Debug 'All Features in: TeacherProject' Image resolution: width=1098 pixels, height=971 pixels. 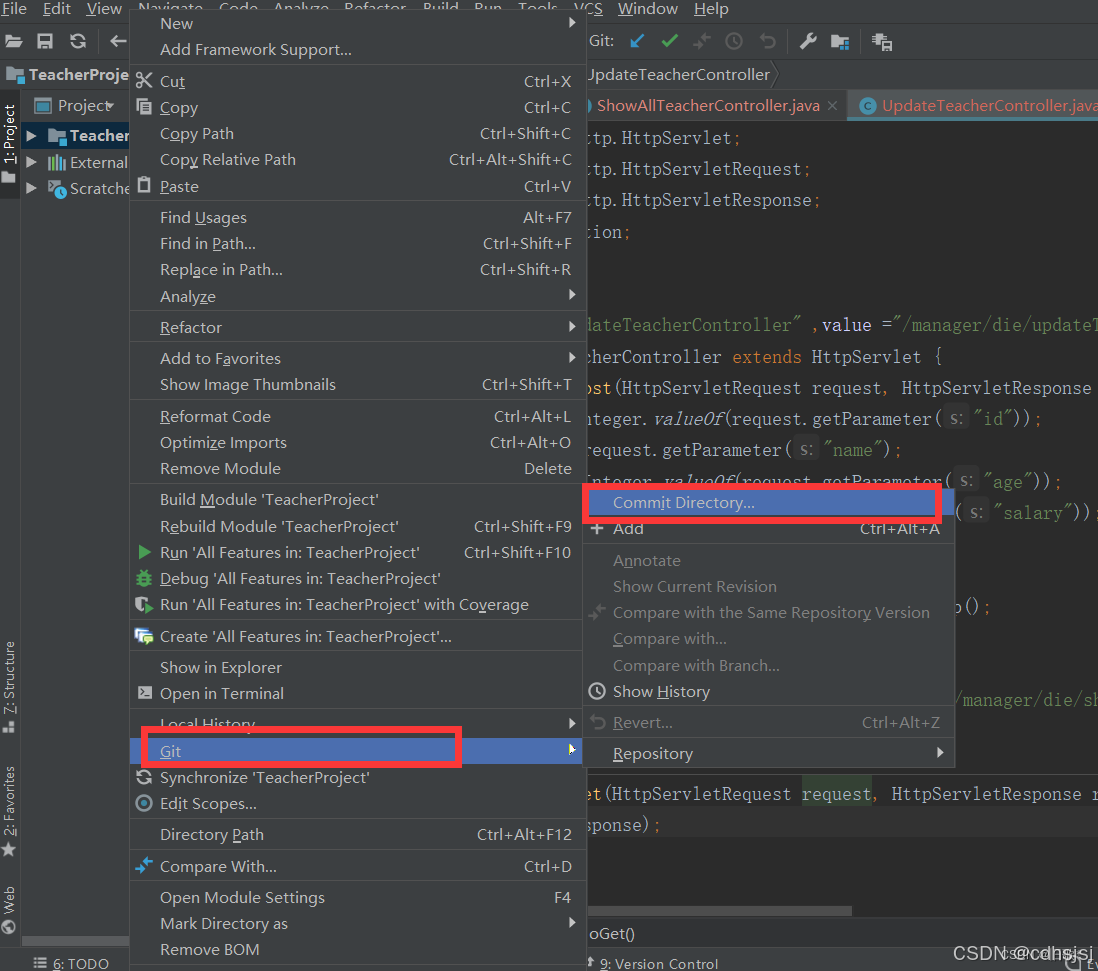tap(357, 579)
